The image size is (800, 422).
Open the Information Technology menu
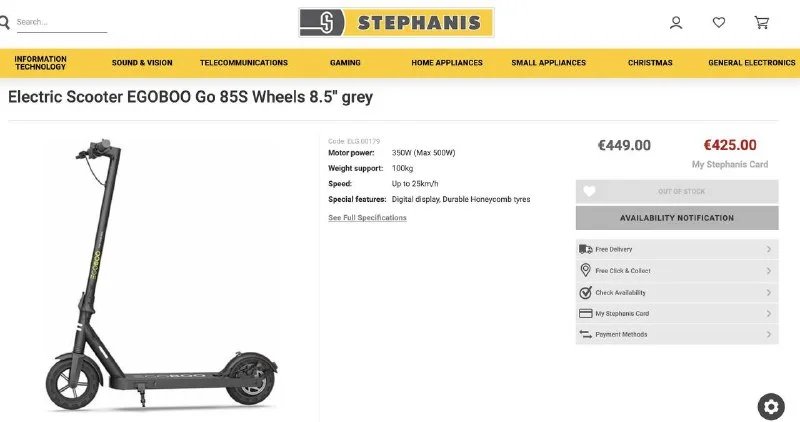[x=41, y=62]
